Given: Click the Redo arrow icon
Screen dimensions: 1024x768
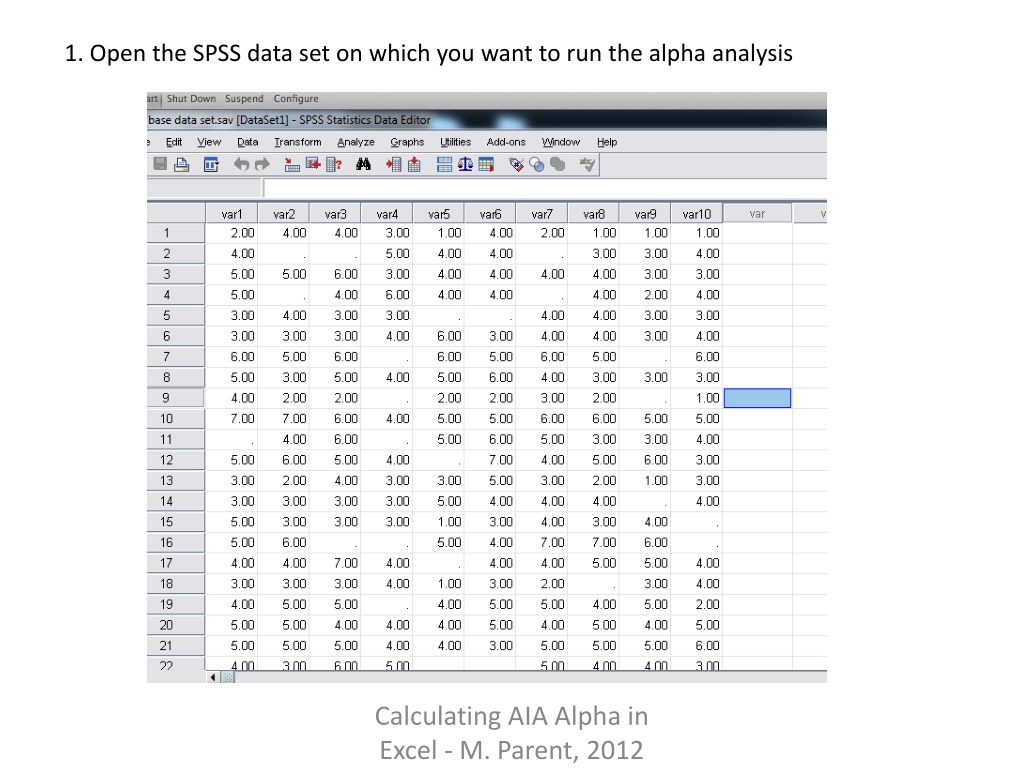Looking at the screenshot, I should pyautogui.click(x=263, y=165).
